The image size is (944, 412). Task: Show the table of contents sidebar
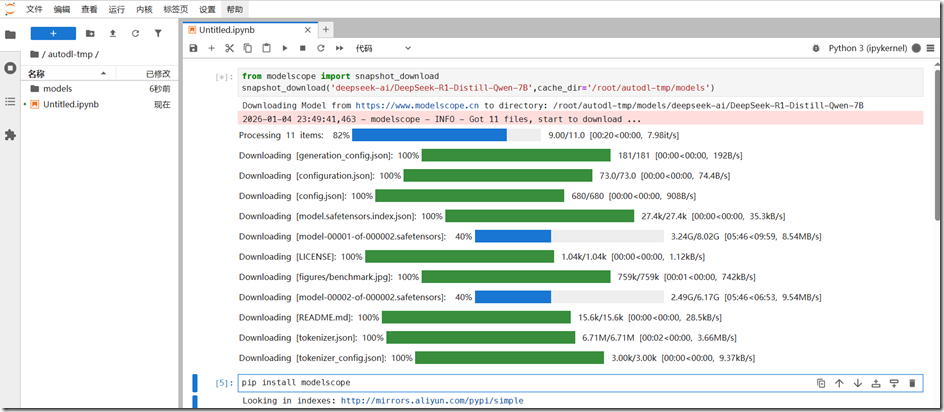click(x=10, y=102)
